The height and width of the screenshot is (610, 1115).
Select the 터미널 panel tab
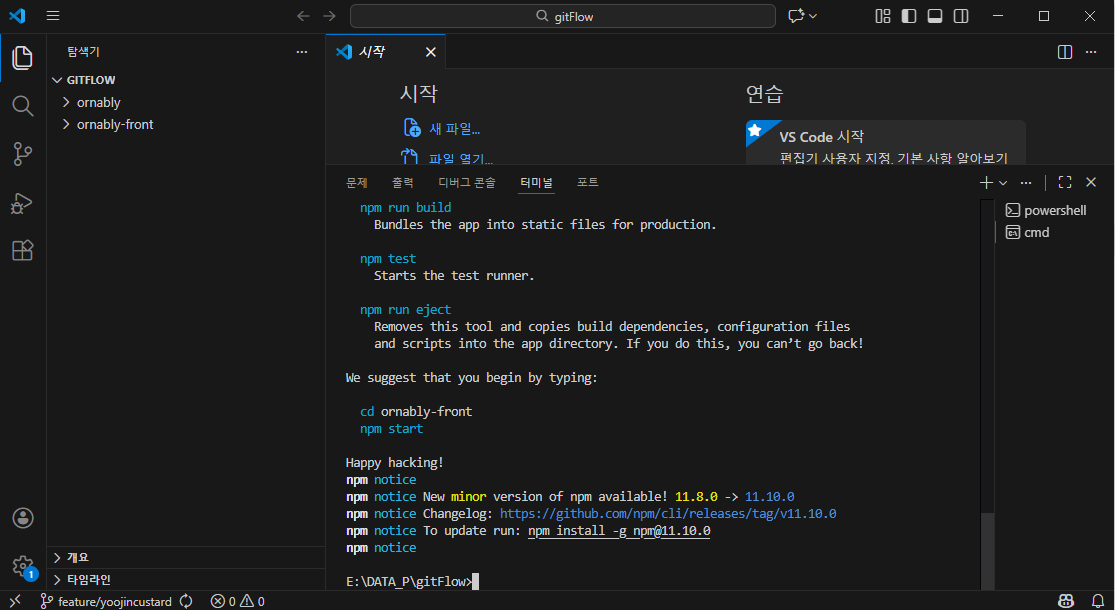(x=536, y=183)
